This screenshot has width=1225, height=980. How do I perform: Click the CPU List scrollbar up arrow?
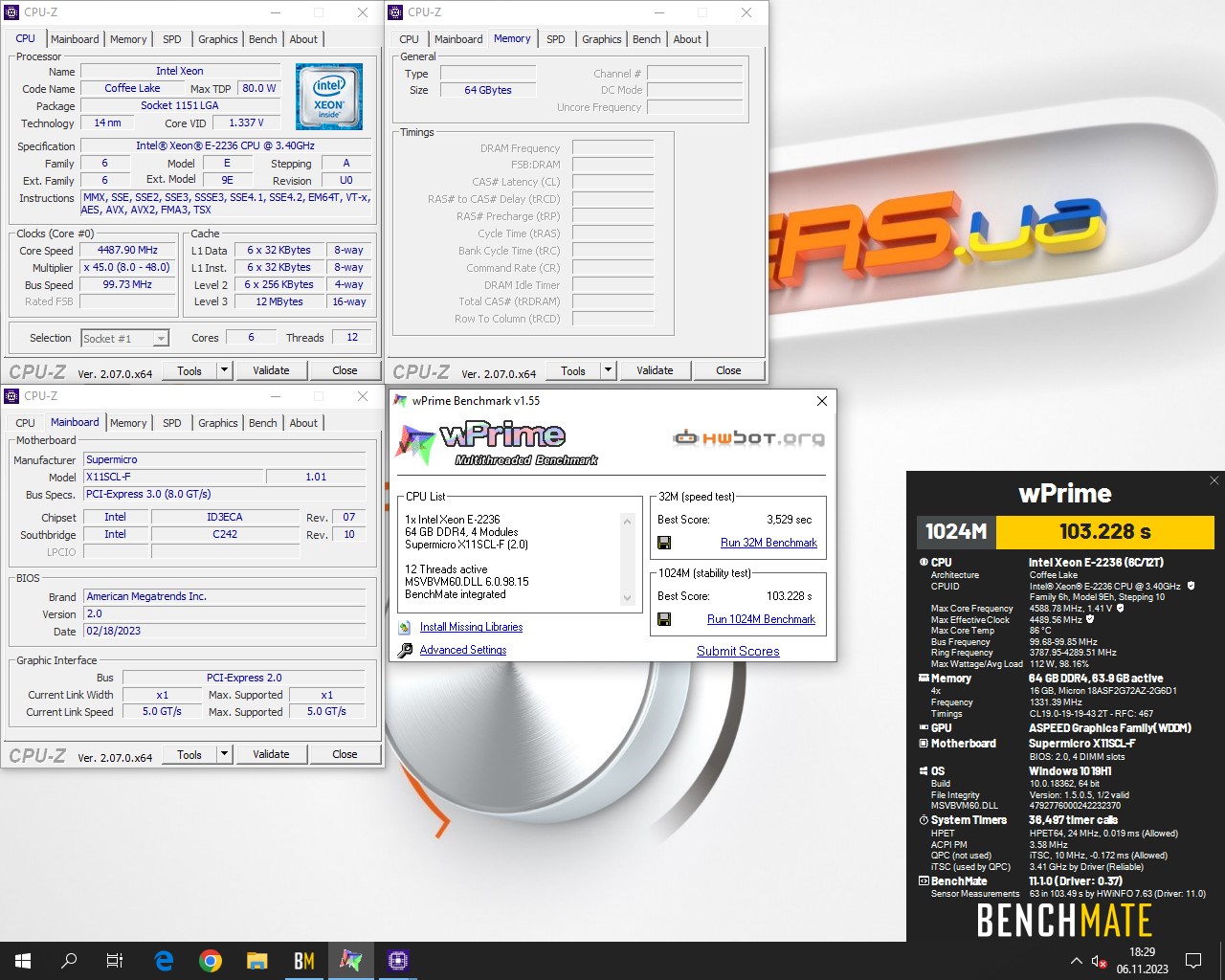tap(628, 522)
